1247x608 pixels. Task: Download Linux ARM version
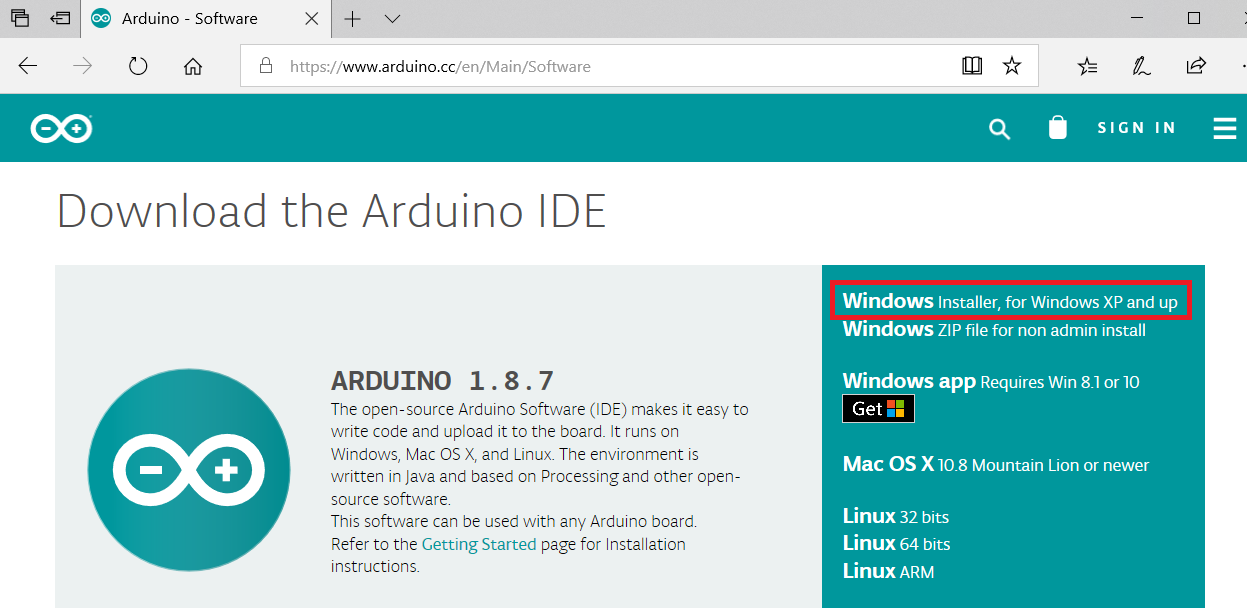pyautogui.click(x=889, y=571)
